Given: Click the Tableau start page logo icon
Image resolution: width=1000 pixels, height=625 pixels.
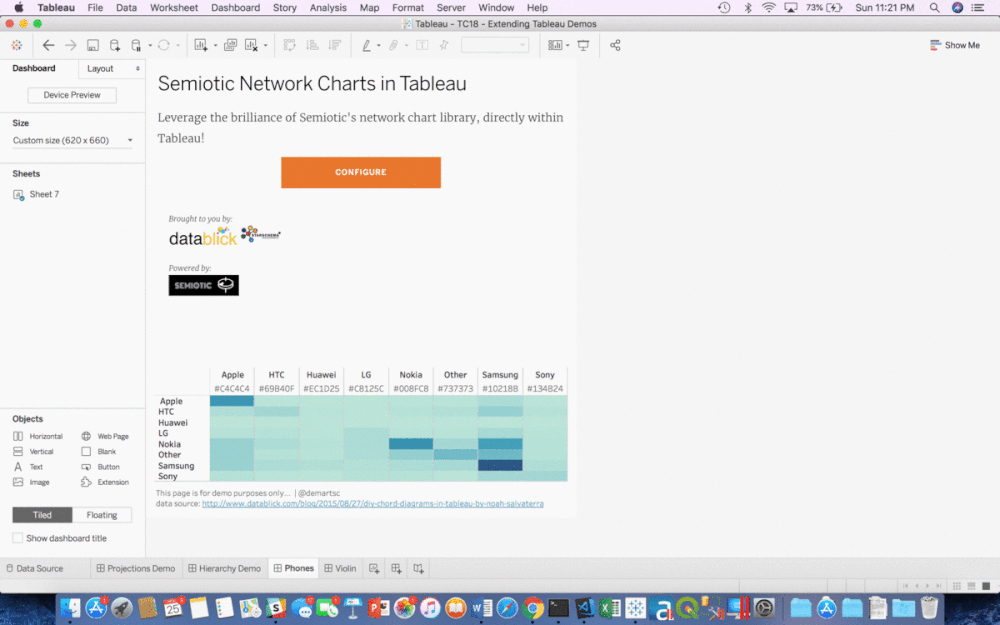Looking at the screenshot, I should pos(17,45).
